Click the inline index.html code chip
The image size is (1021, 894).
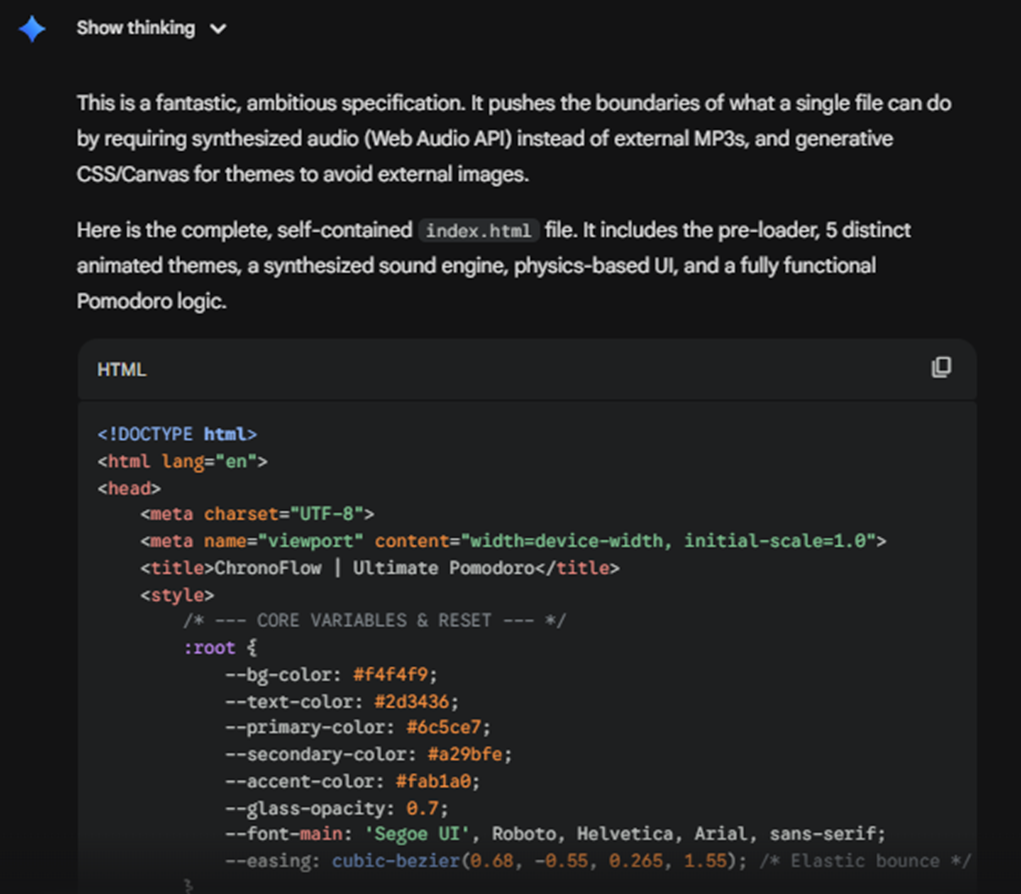(x=479, y=231)
